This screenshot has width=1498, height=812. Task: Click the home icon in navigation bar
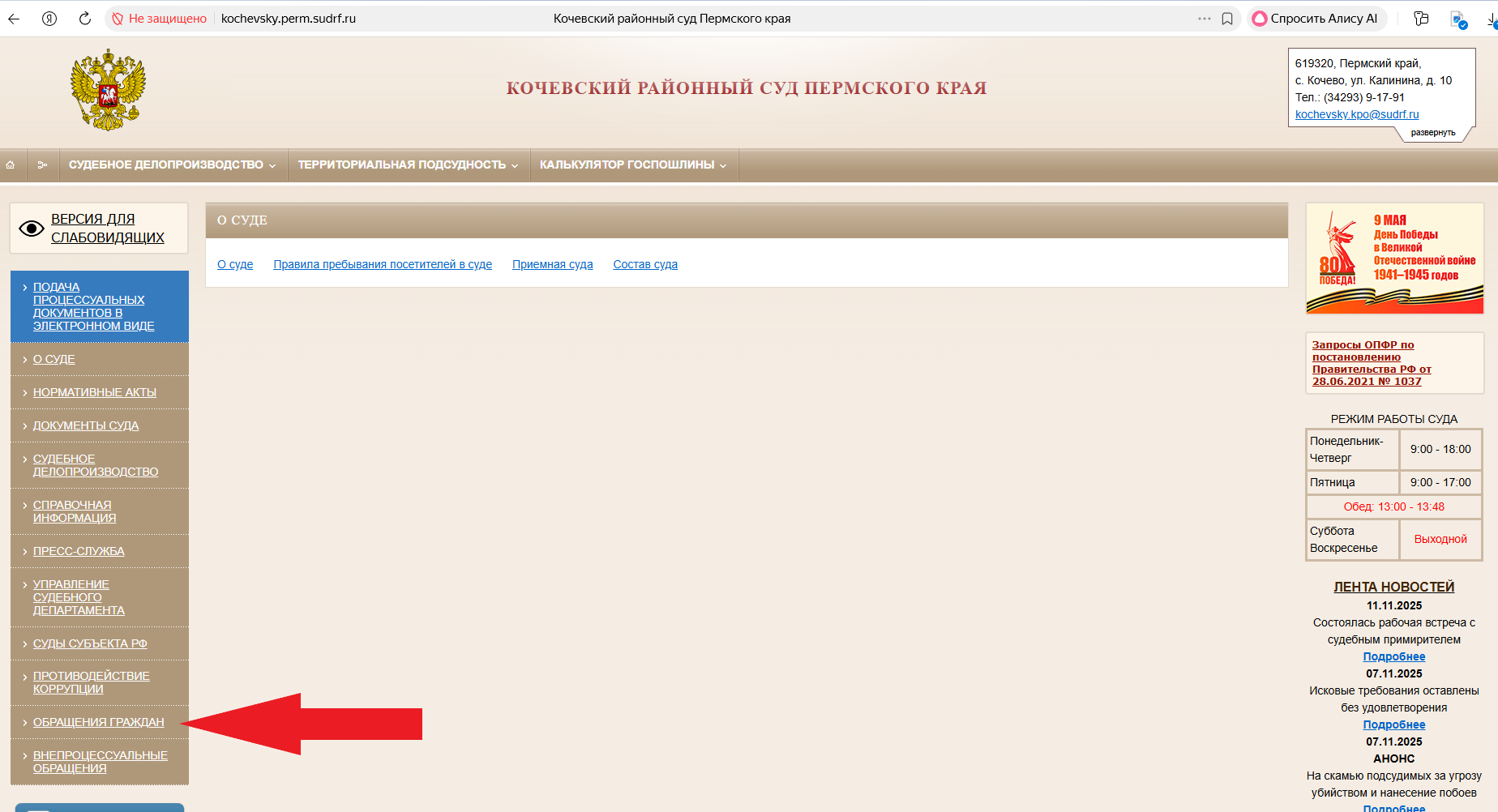click(11, 165)
